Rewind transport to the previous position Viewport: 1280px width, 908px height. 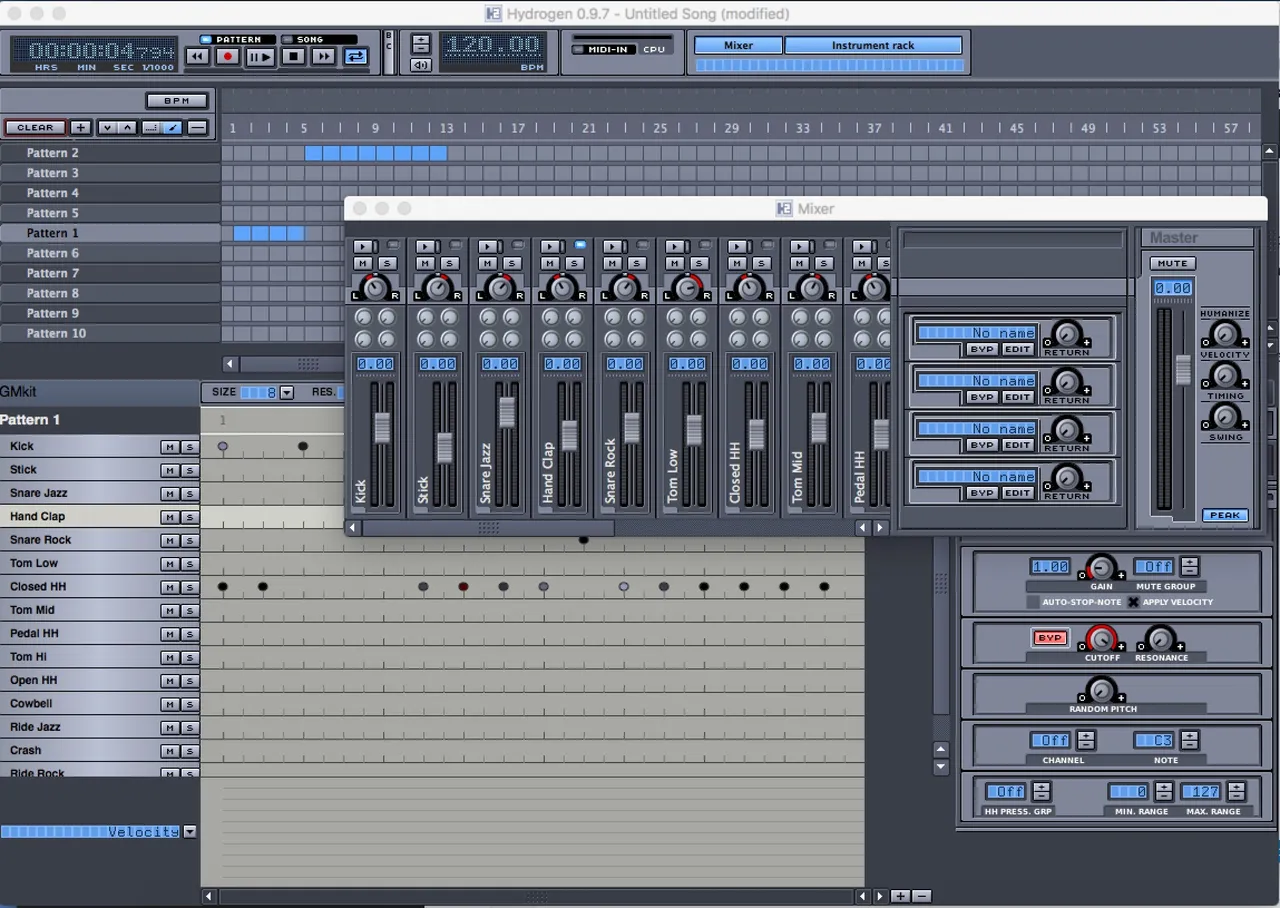tap(197, 57)
